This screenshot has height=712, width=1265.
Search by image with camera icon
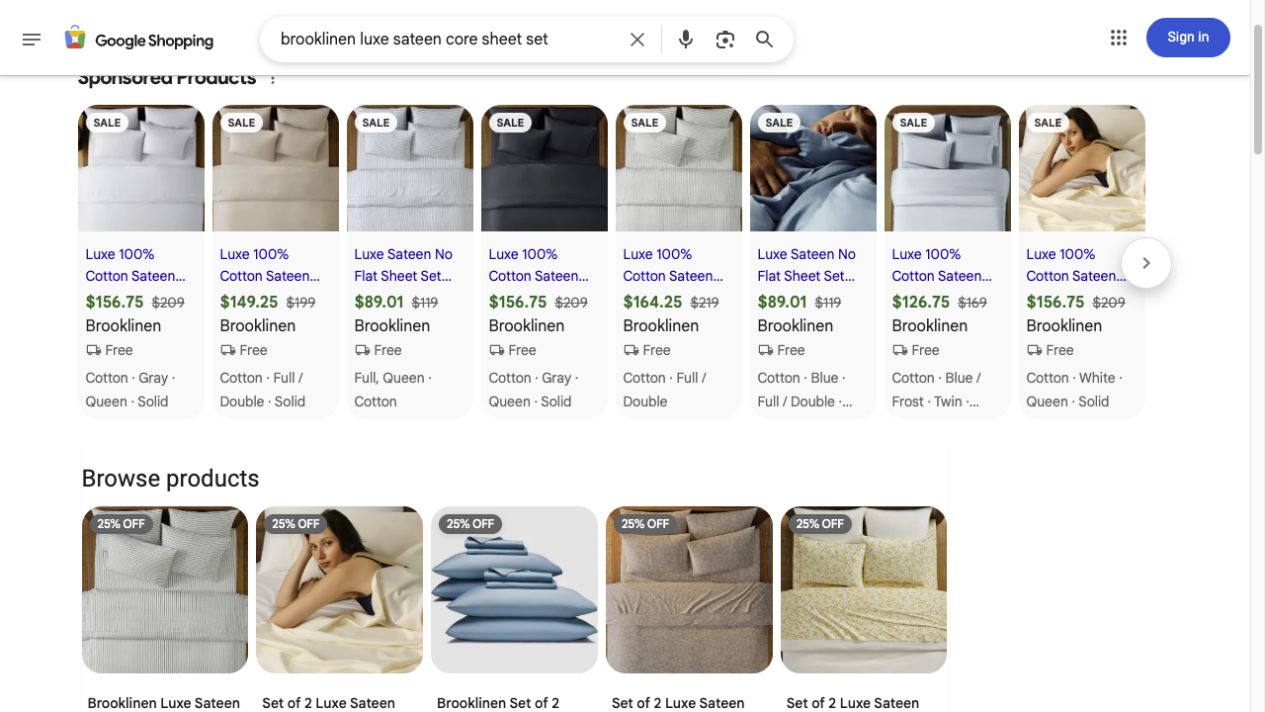[725, 39]
